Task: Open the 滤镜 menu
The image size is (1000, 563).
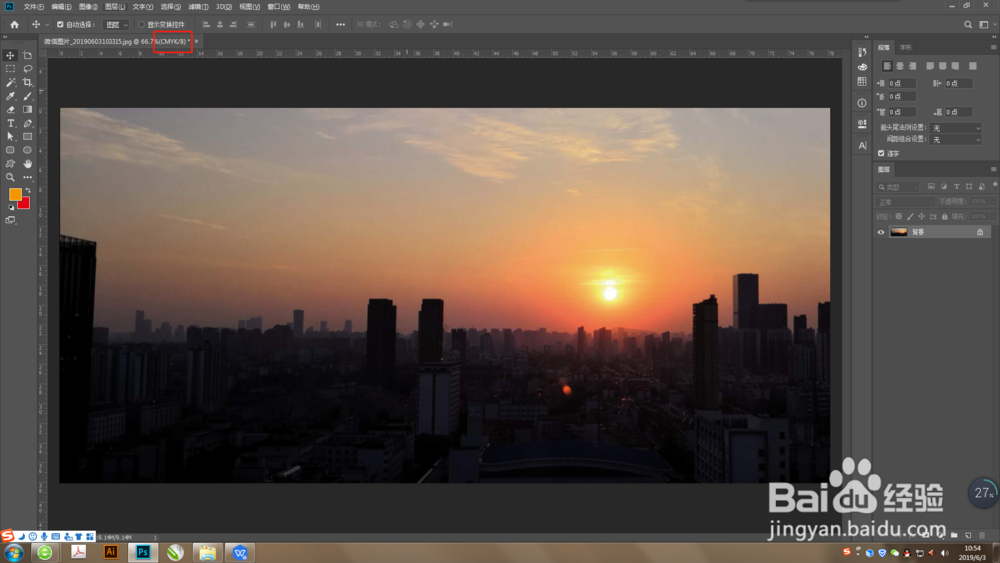Action: click(x=198, y=6)
